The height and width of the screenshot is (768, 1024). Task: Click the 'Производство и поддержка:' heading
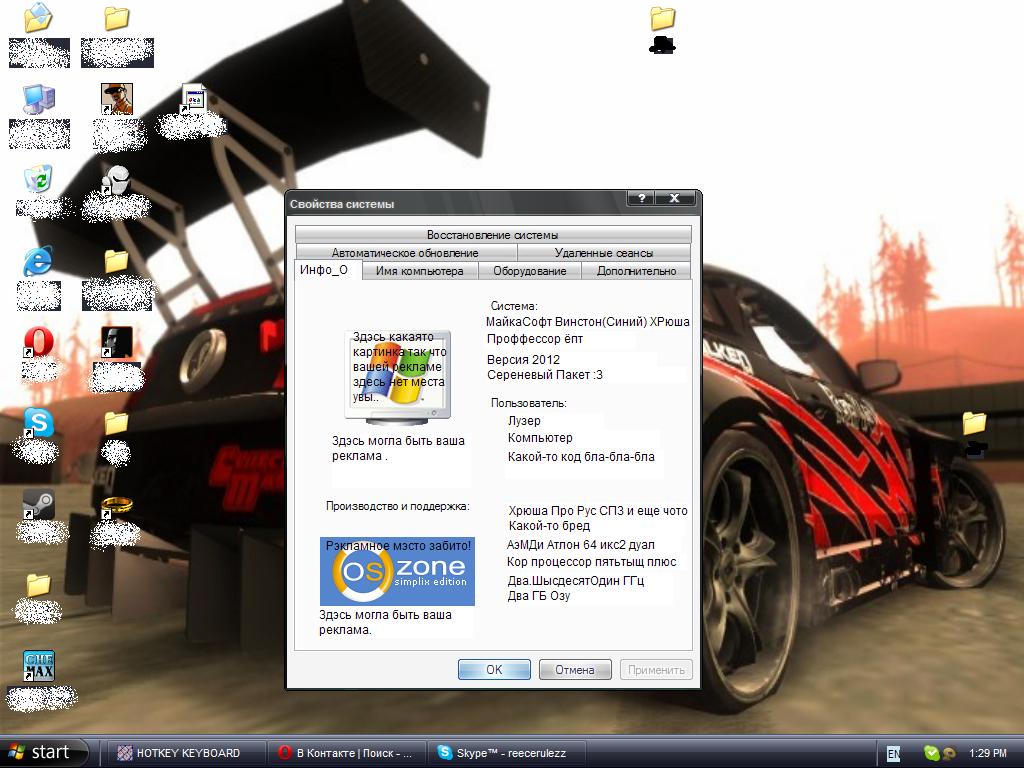398,506
